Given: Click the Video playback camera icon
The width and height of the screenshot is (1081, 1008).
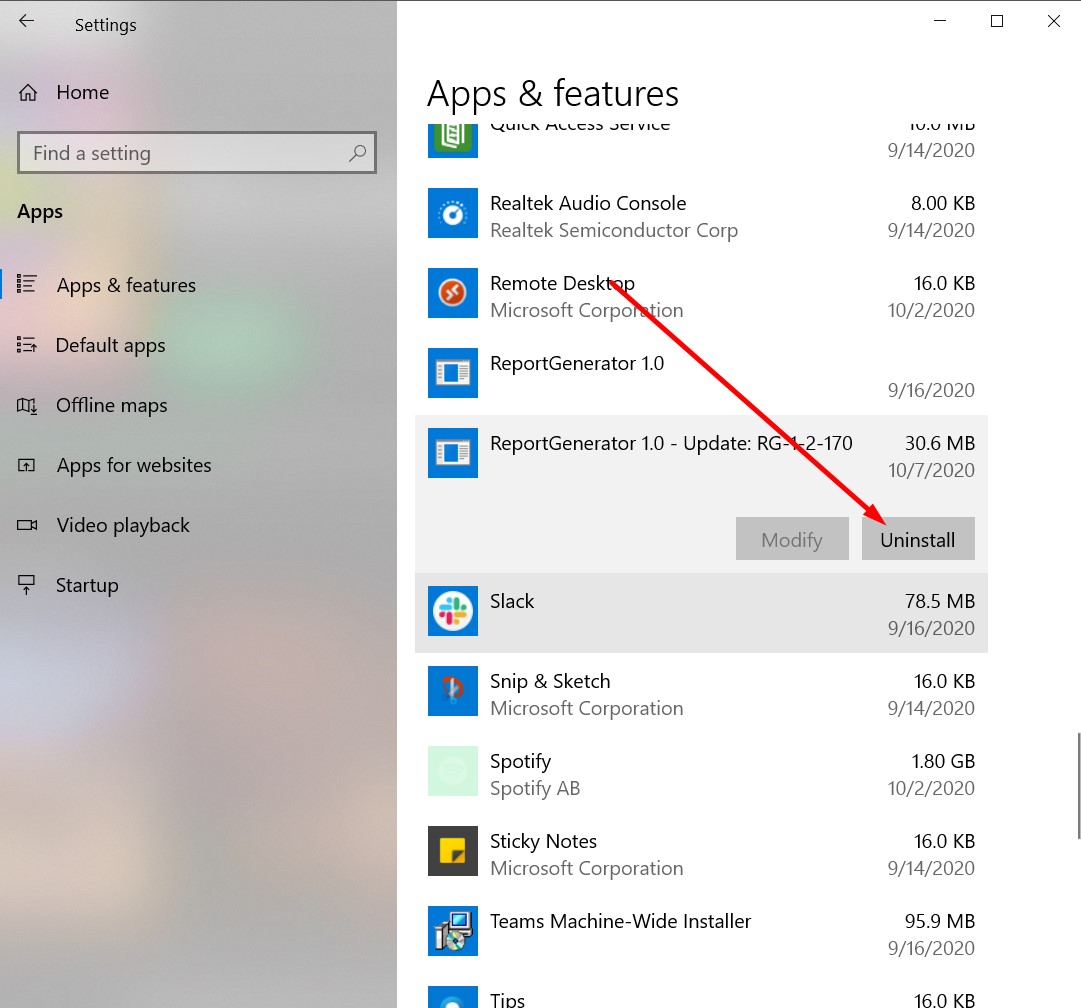Looking at the screenshot, I should point(27,525).
